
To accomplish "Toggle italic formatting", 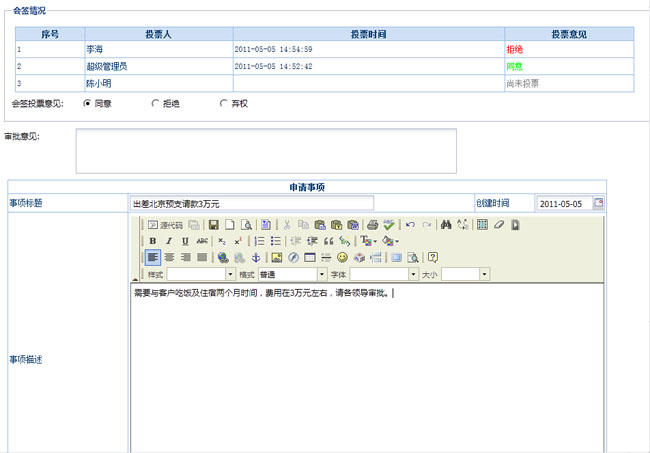I will (169, 241).
